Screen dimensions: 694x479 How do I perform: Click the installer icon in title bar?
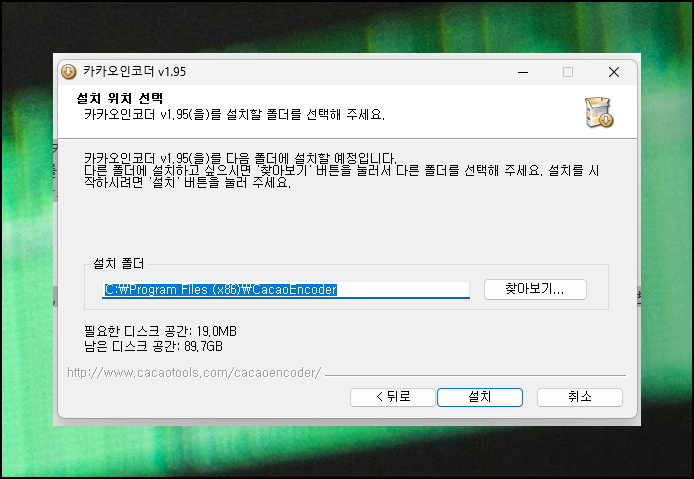[x=69, y=71]
